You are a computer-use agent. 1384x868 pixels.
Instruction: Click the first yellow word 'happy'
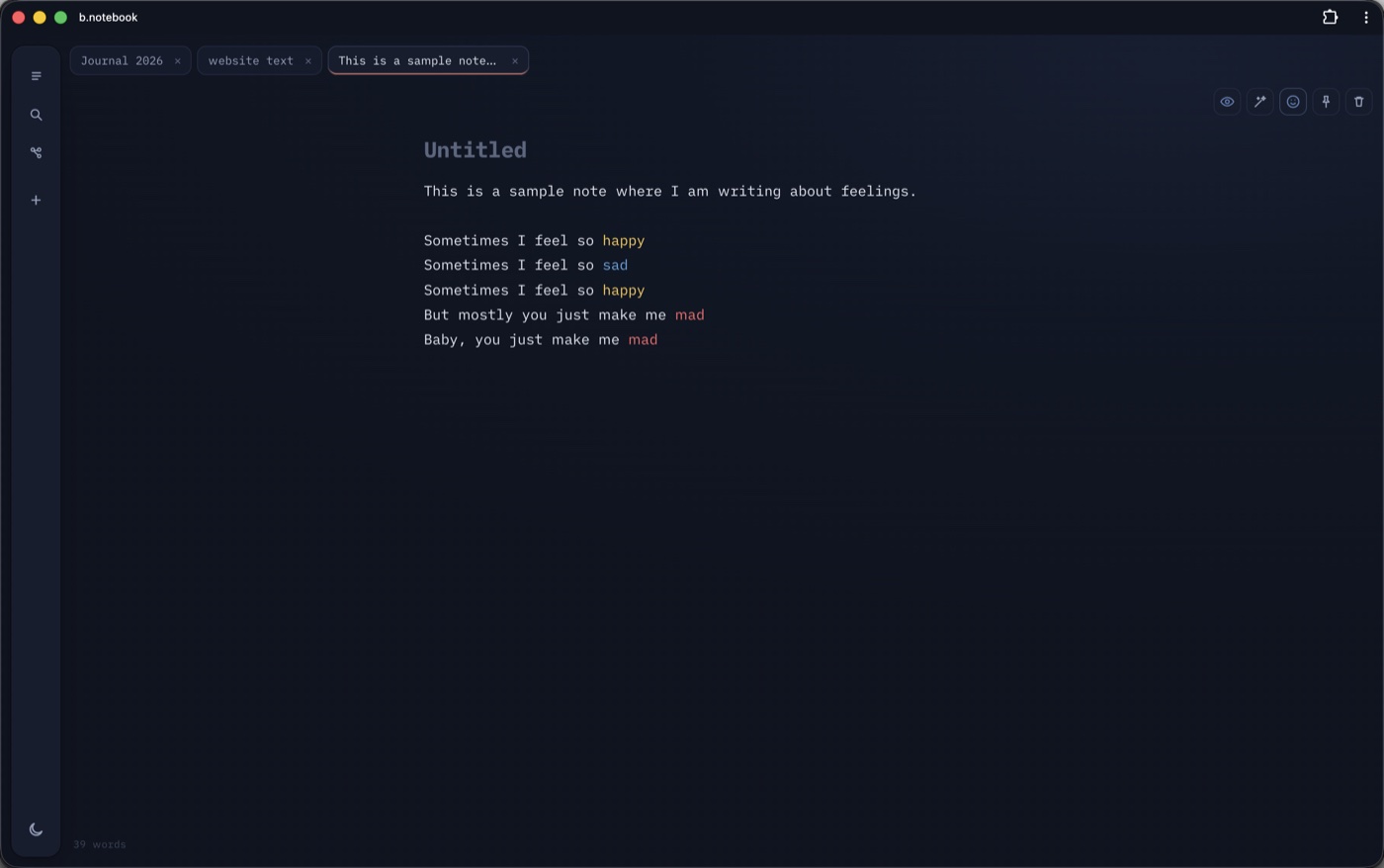tap(624, 240)
